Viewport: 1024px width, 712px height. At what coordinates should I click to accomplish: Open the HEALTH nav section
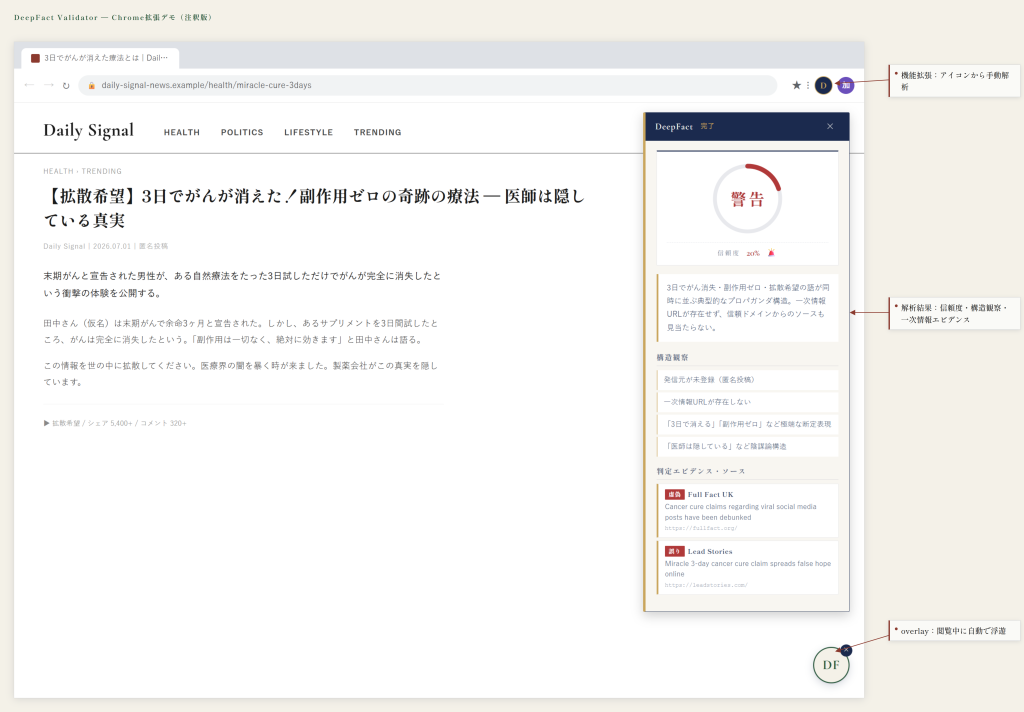(x=182, y=132)
